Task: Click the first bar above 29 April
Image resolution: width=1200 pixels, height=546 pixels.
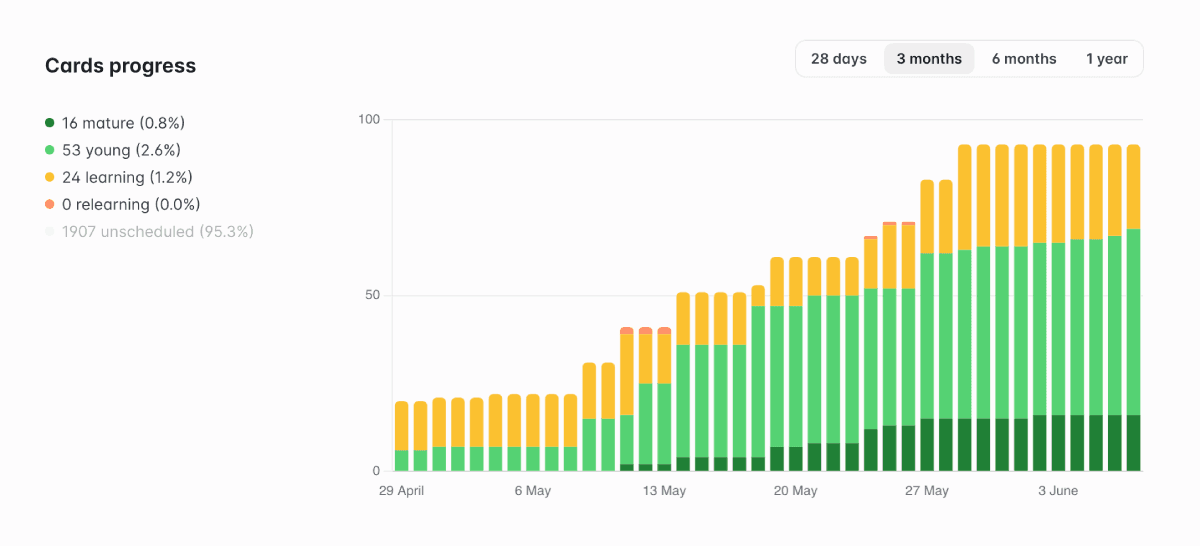Action: click(402, 436)
